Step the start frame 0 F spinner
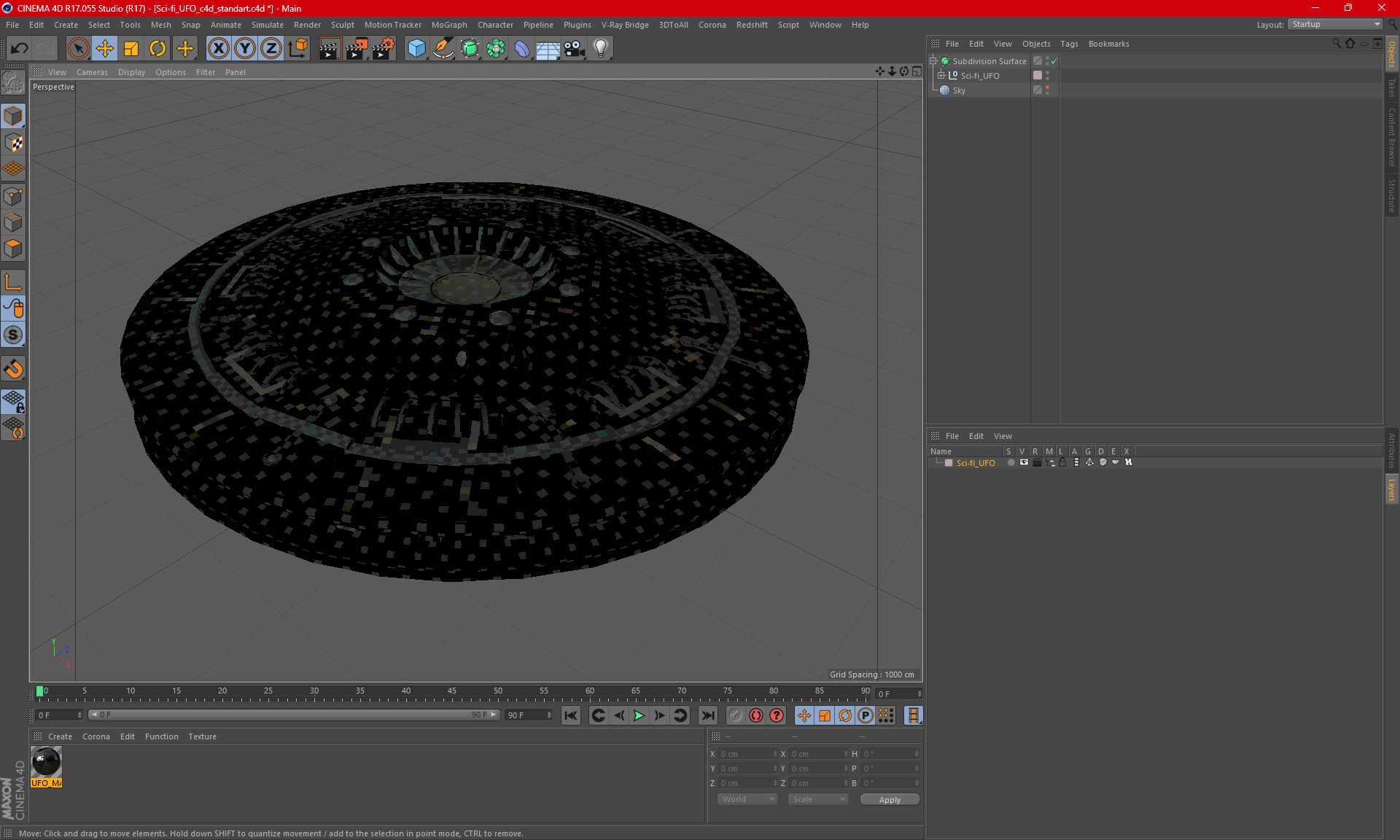The height and width of the screenshot is (840, 1400). coord(79,715)
